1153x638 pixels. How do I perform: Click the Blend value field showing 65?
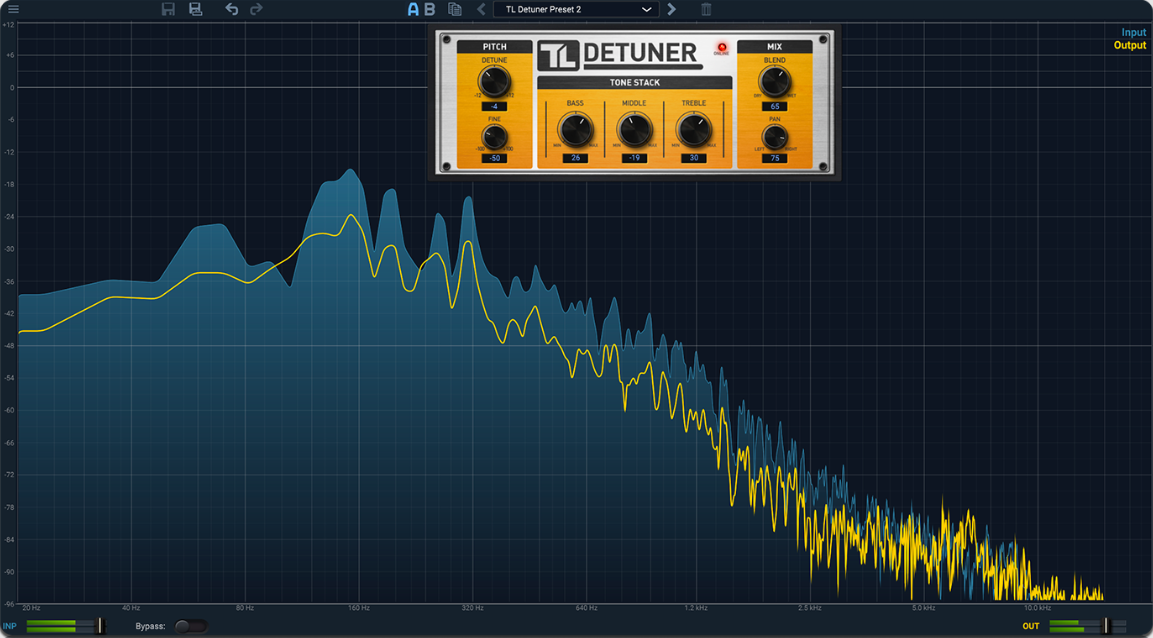(x=774, y=107)
